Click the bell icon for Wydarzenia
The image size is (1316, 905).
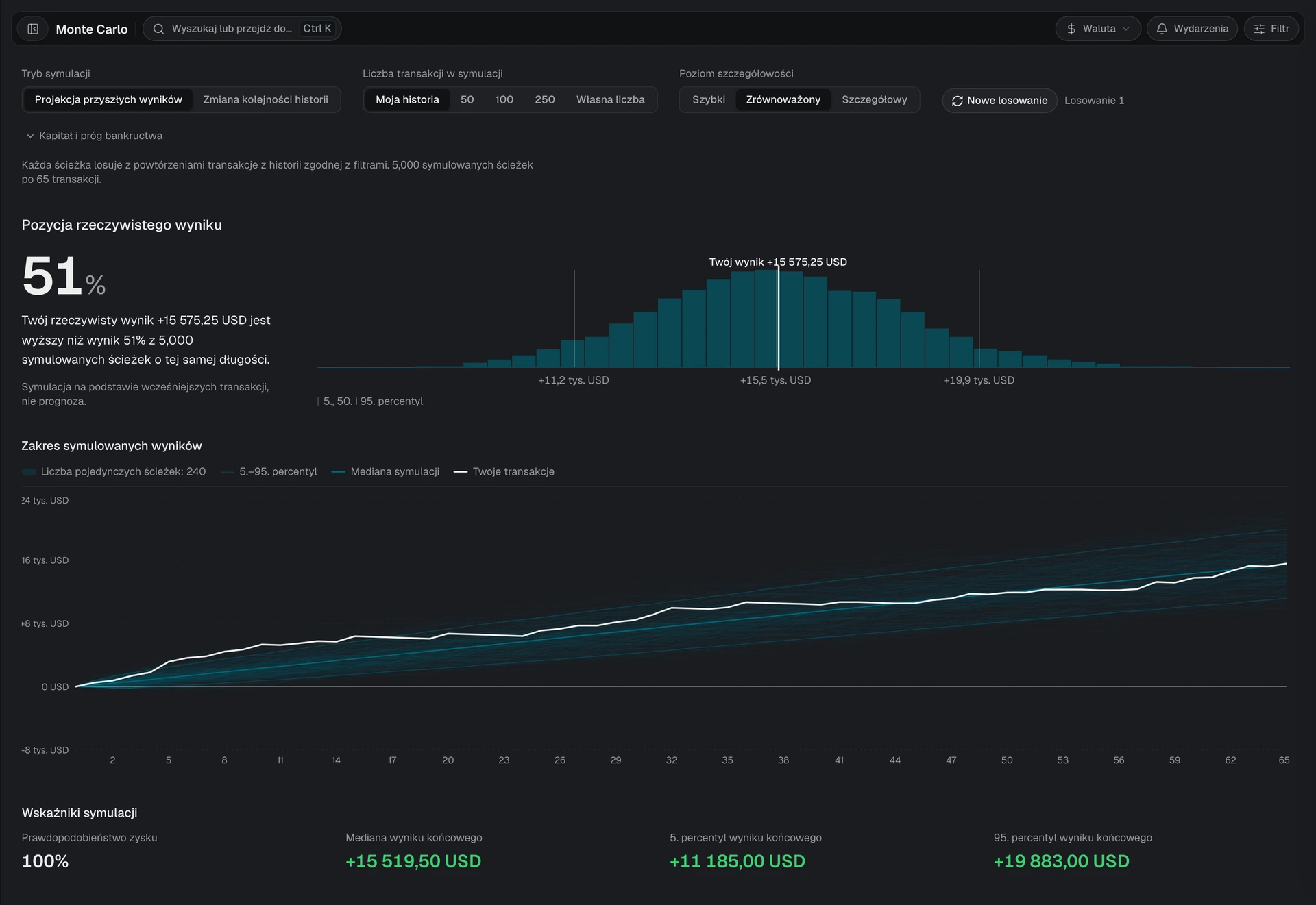tap(1162, 29)
